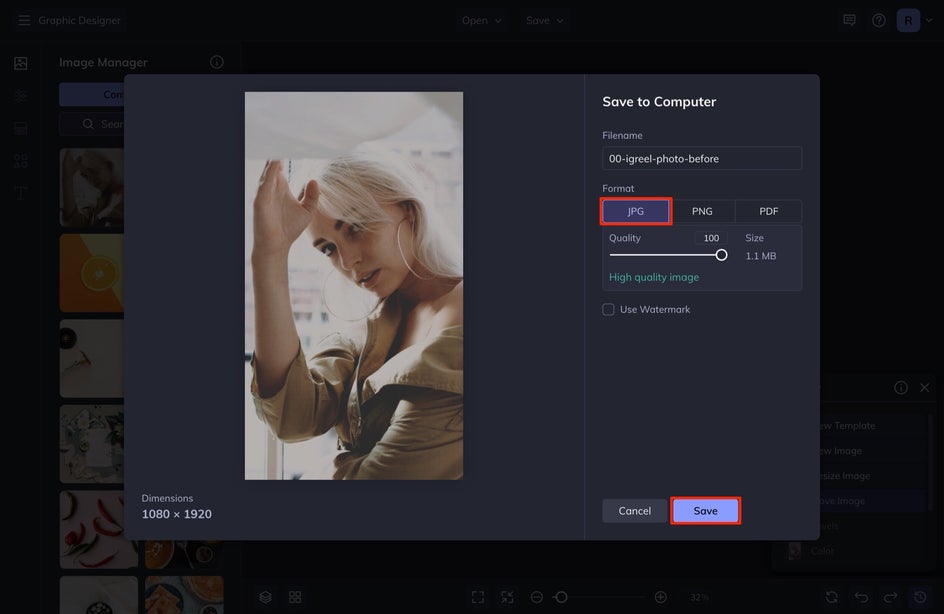Open the grid view icon in bottom bar
944x614 pixels.
295,597
